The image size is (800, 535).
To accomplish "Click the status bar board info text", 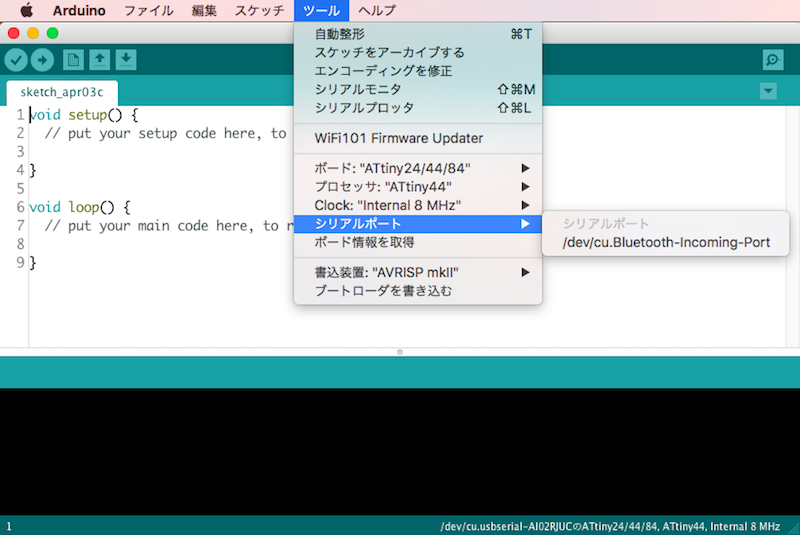I will 610,526.
